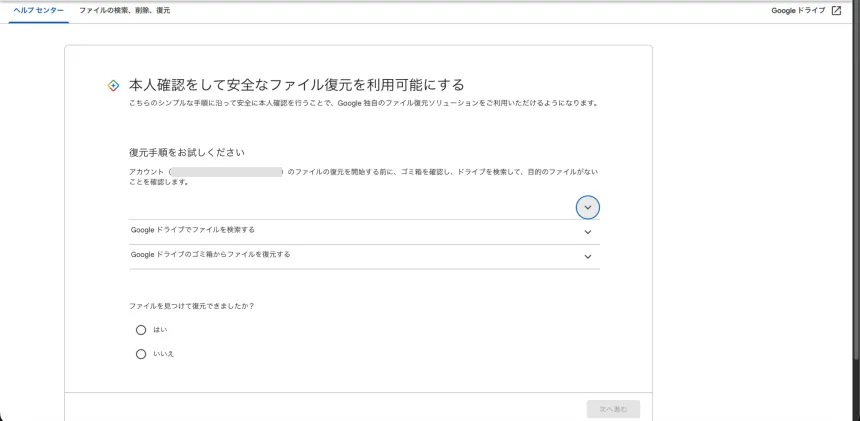Open the ヘルプ センター tab
This screenshot has width=860, height=421.
[x=38, y=11]
